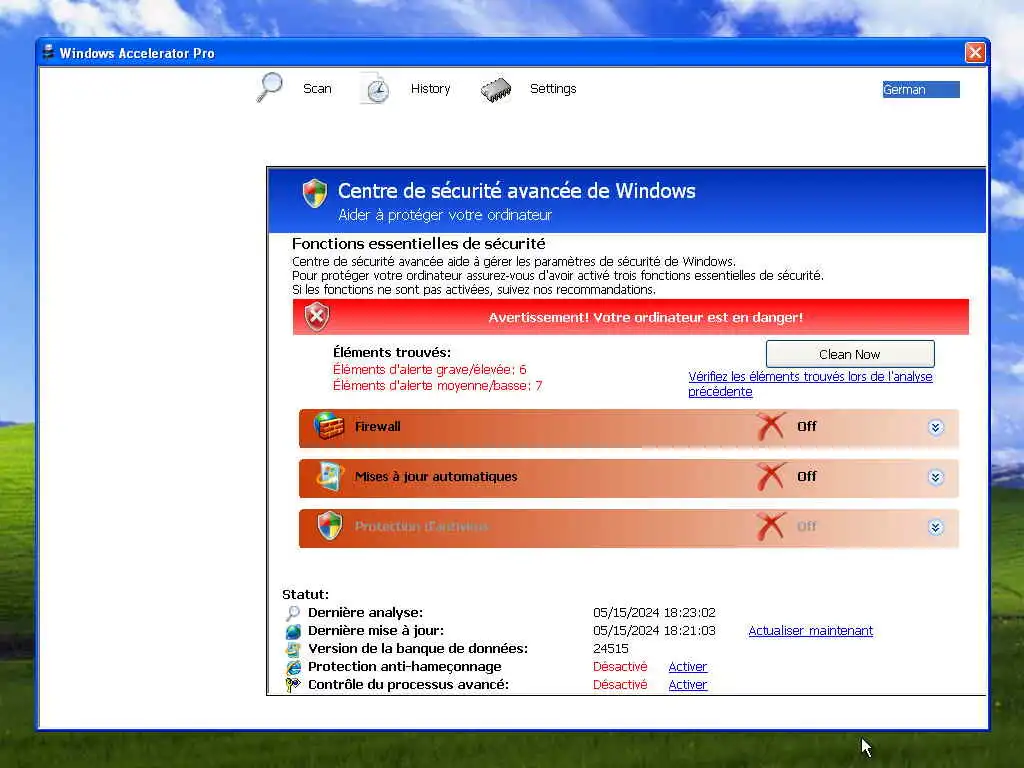The height and width of the screenshot is (768, 1024).
Task: Click the database version icon
Action: coord(293,649)
